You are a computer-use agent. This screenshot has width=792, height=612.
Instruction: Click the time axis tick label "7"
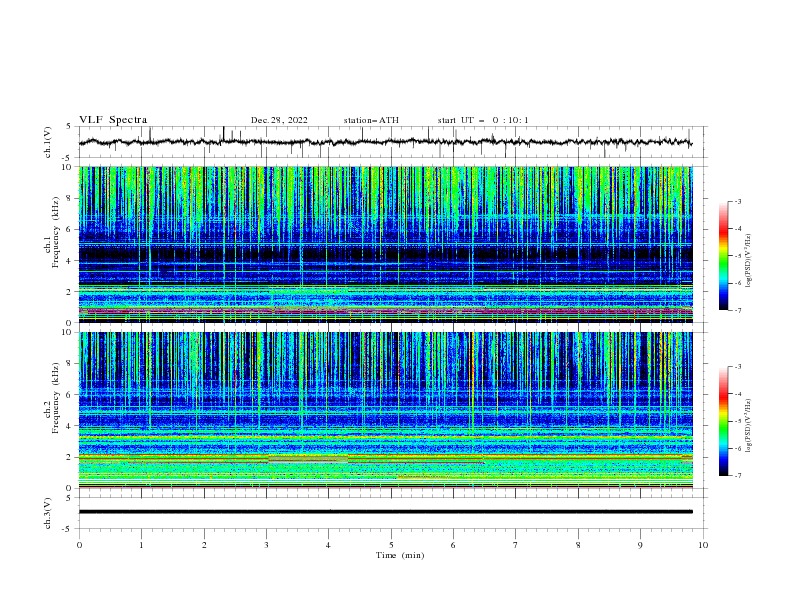point(516,545)
